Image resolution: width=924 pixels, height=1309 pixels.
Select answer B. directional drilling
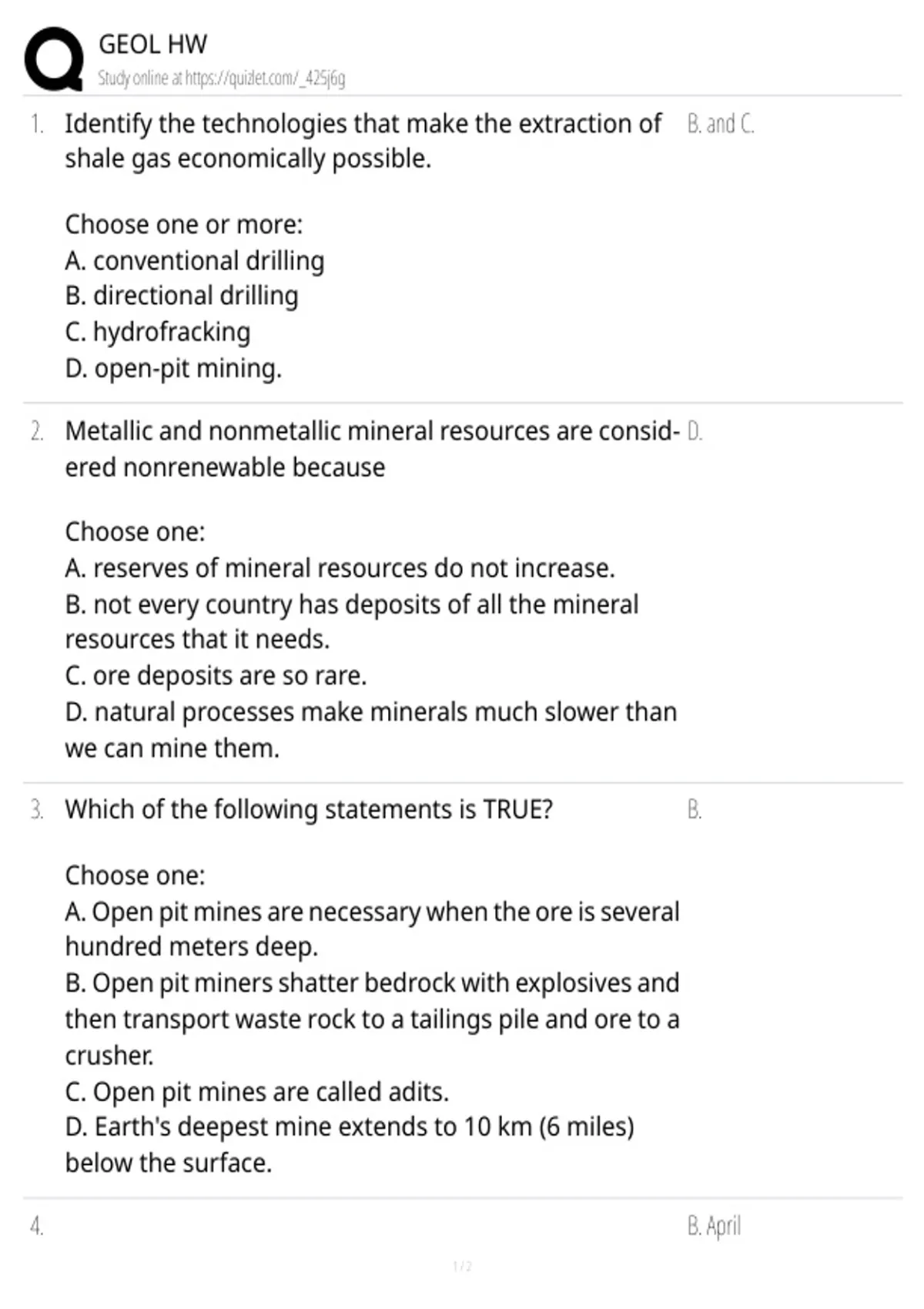point(182,296)
